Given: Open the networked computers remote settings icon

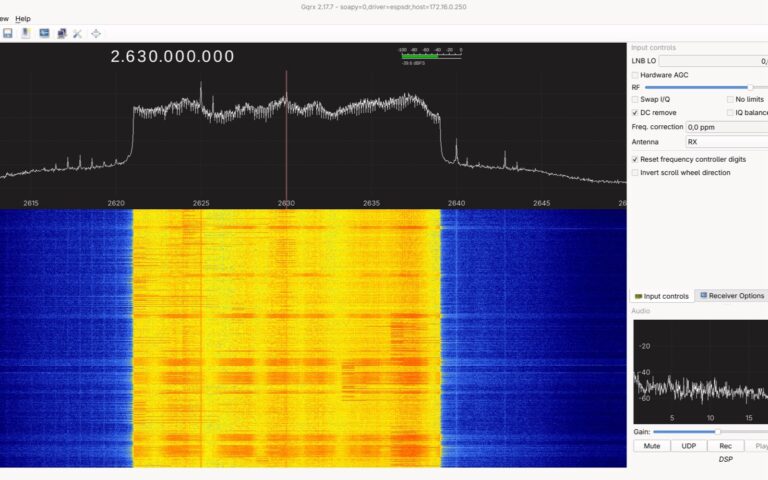Looking at the screenshot, I should click(62, 33).
